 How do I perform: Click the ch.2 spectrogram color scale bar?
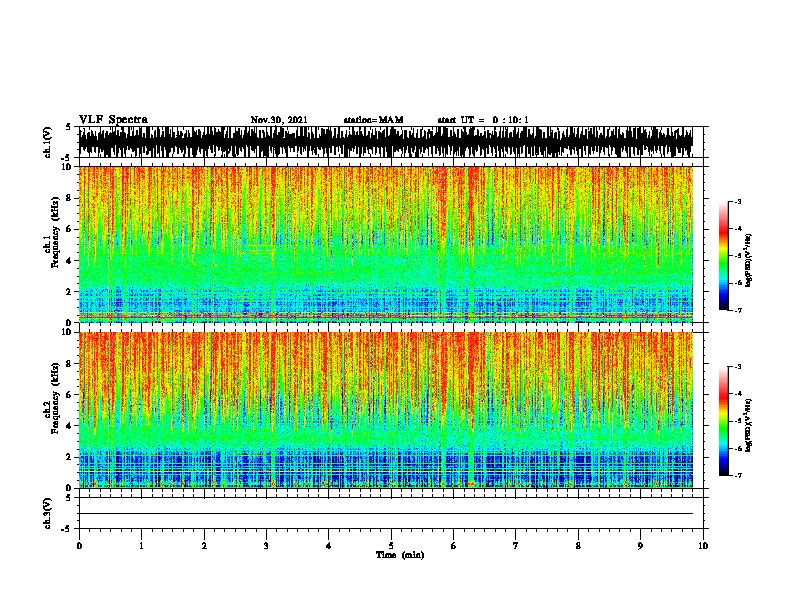[724, 421]
